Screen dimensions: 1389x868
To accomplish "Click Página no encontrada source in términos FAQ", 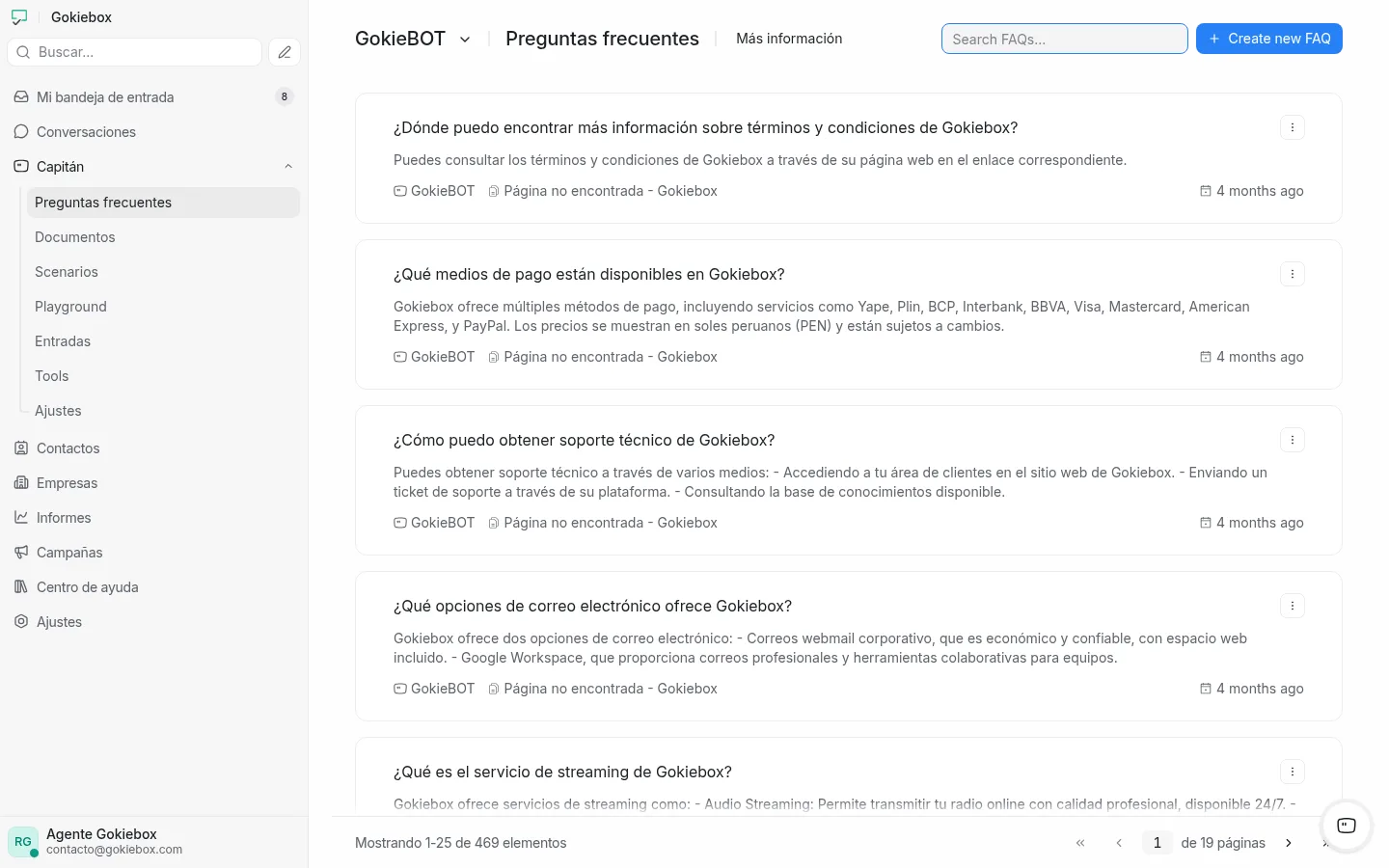I will pos(603,191).
